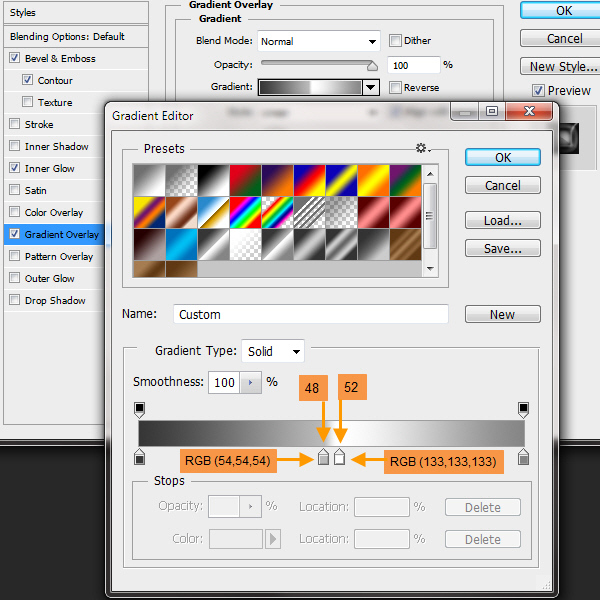
Task: Pick the rainbow spectrum gradient preset
Action: coord(244,212)
